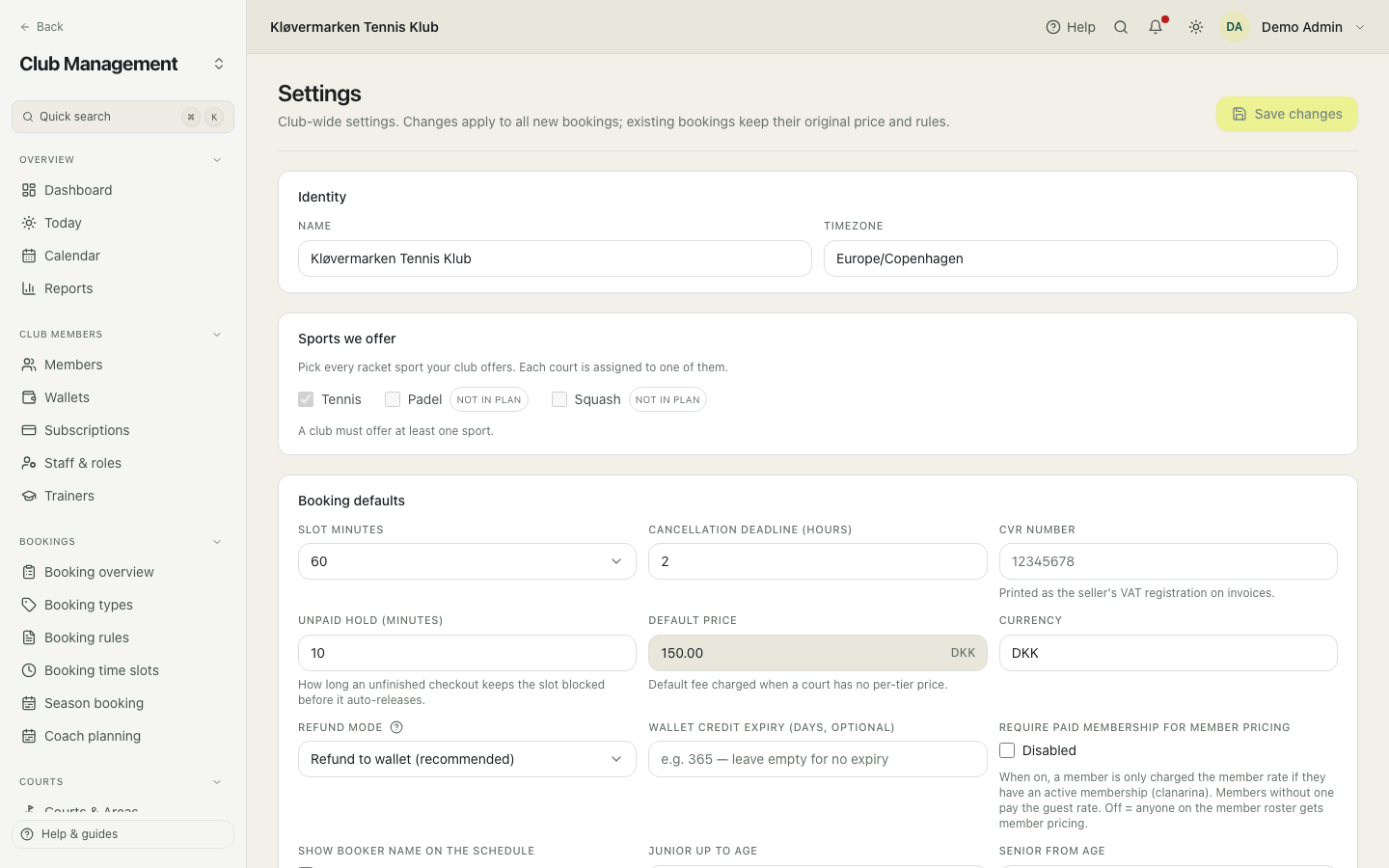Screen dimensions: 1389x868
Task: Open Members in the sidebar
Action: pos(123,365)
